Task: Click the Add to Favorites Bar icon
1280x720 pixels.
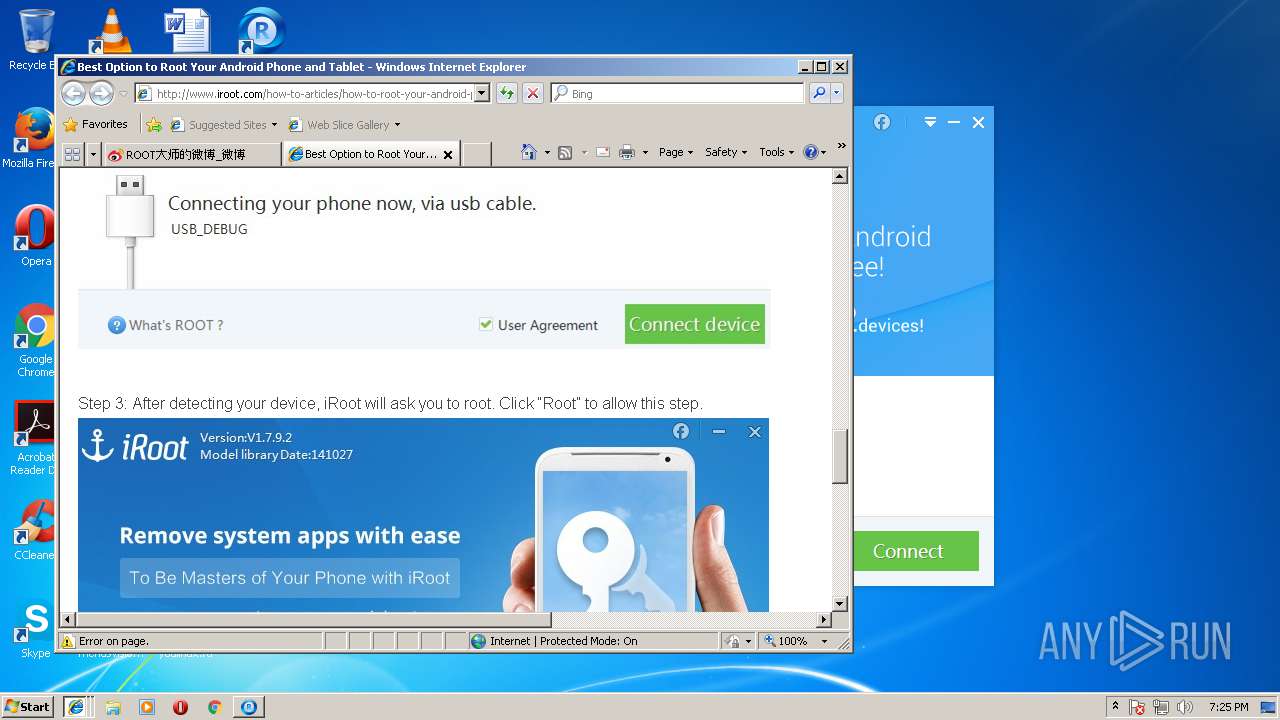Action: pos(153,125)
